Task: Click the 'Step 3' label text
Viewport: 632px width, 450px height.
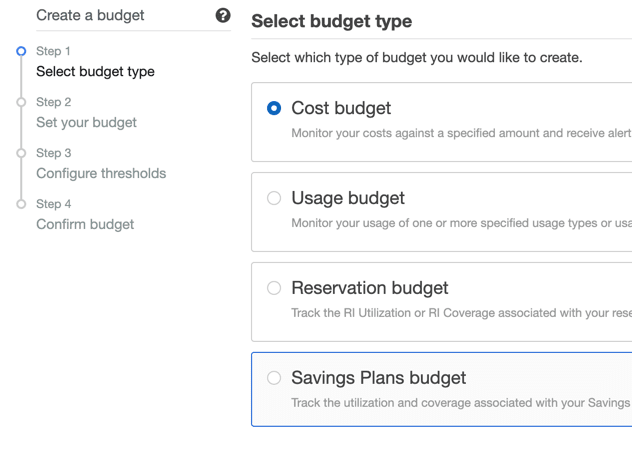Action: tap(54, 153)
